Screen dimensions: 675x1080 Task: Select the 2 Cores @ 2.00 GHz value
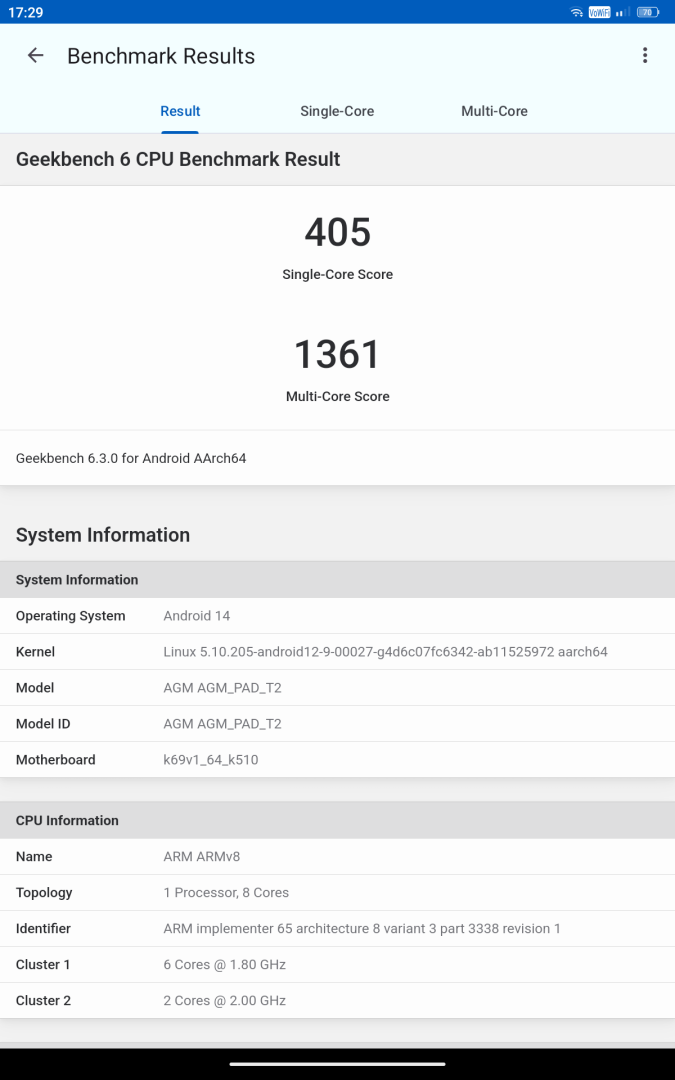pyautogui.click(x=225, y=1000)
